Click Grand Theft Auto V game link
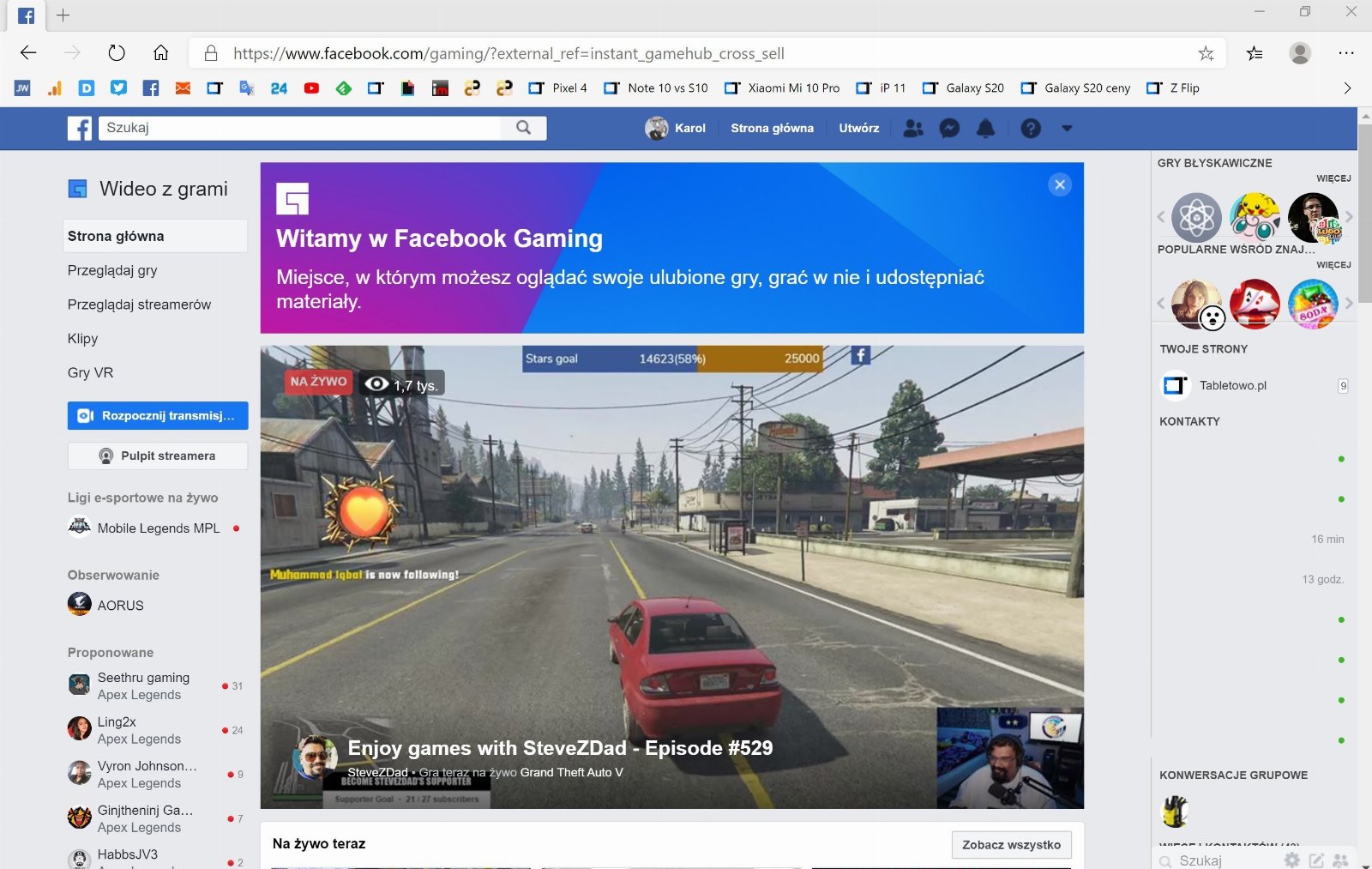Image resolution: width=1372 pixels, height=869 pixels. [x=571, y=772]
